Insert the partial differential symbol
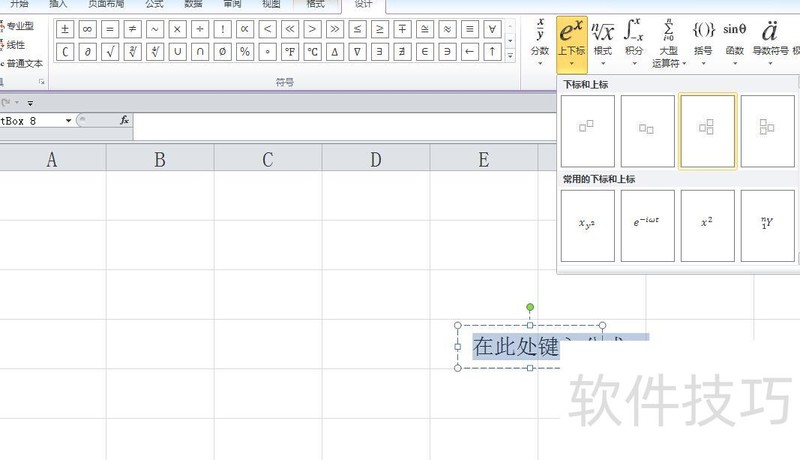Image resolution: width=800 pixels, height=460 pixels. pyautogui.click(x=88, y=51)
